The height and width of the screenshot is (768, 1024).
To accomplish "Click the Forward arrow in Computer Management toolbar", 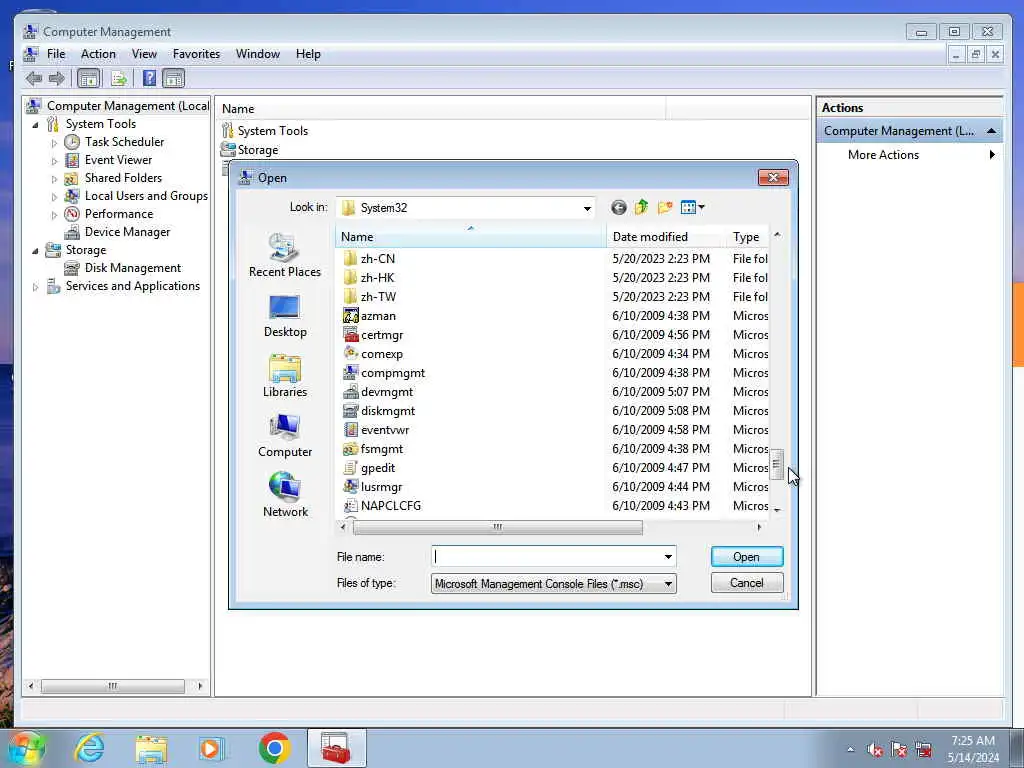I will click(x=57, y=79).
